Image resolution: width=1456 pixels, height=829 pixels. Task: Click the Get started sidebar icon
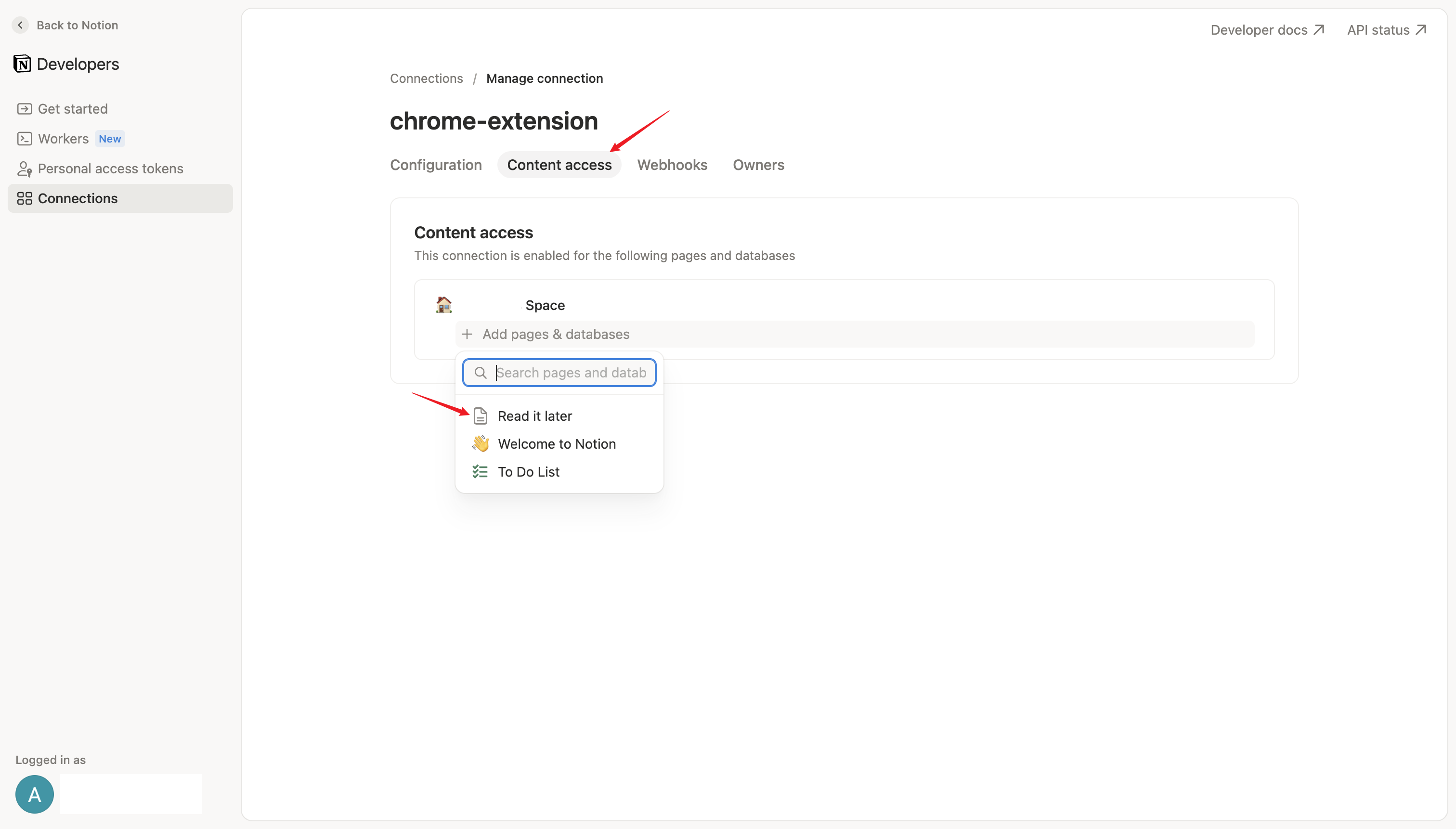(x=25, y=109)
